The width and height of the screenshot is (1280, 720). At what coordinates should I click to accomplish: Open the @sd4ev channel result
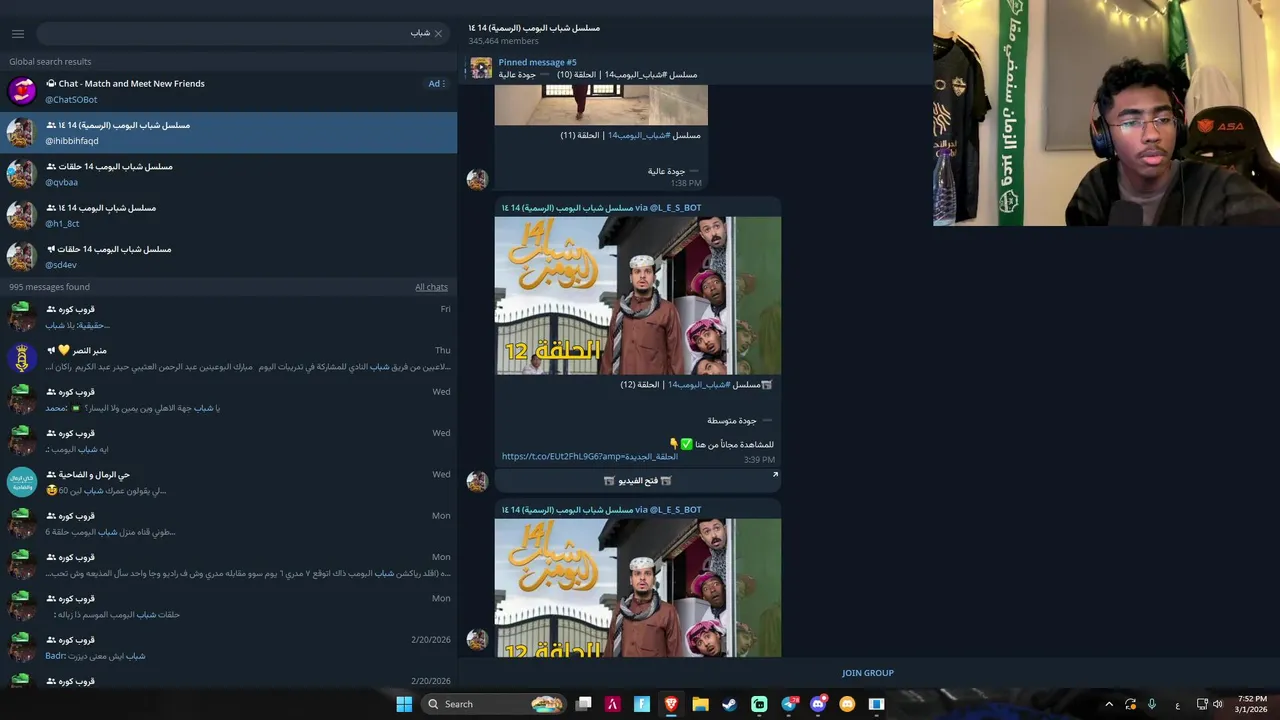point(228,256)
